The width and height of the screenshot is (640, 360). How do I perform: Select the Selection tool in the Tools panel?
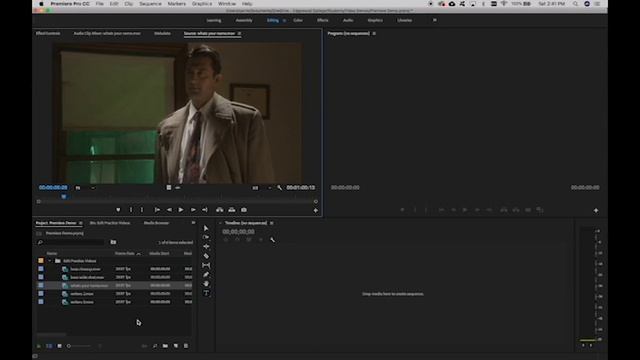206,228
